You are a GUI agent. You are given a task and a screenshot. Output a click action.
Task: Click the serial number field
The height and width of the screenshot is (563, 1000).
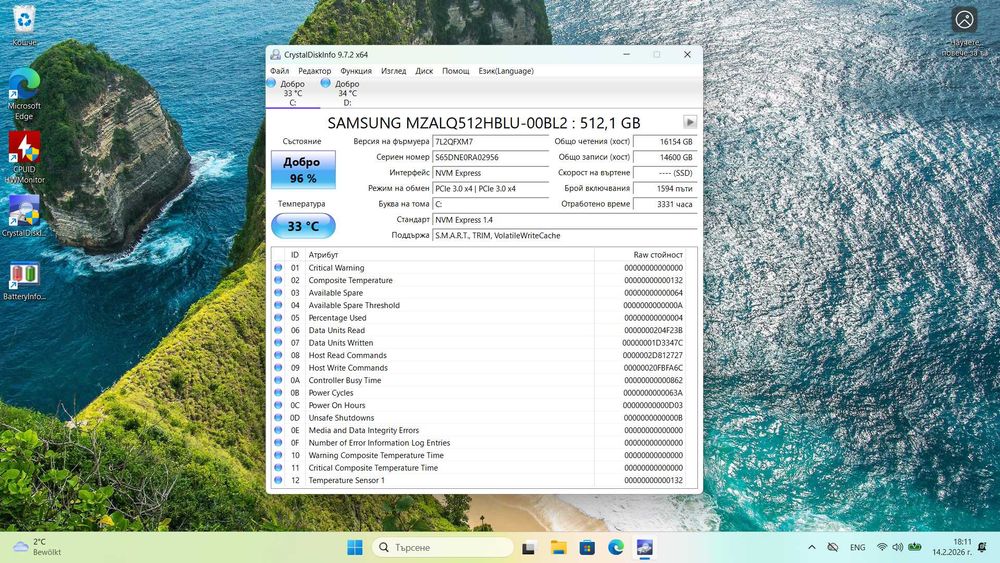pyautogui.click(x=490, y=157)
